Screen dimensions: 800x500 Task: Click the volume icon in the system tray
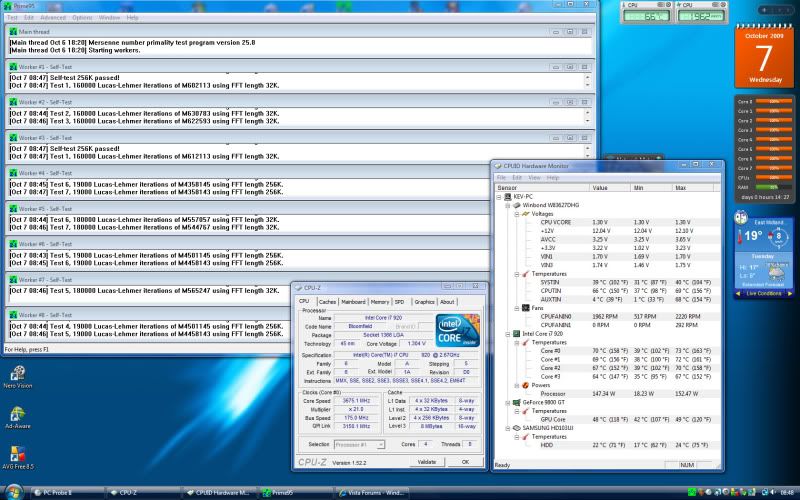coord(772,492)
